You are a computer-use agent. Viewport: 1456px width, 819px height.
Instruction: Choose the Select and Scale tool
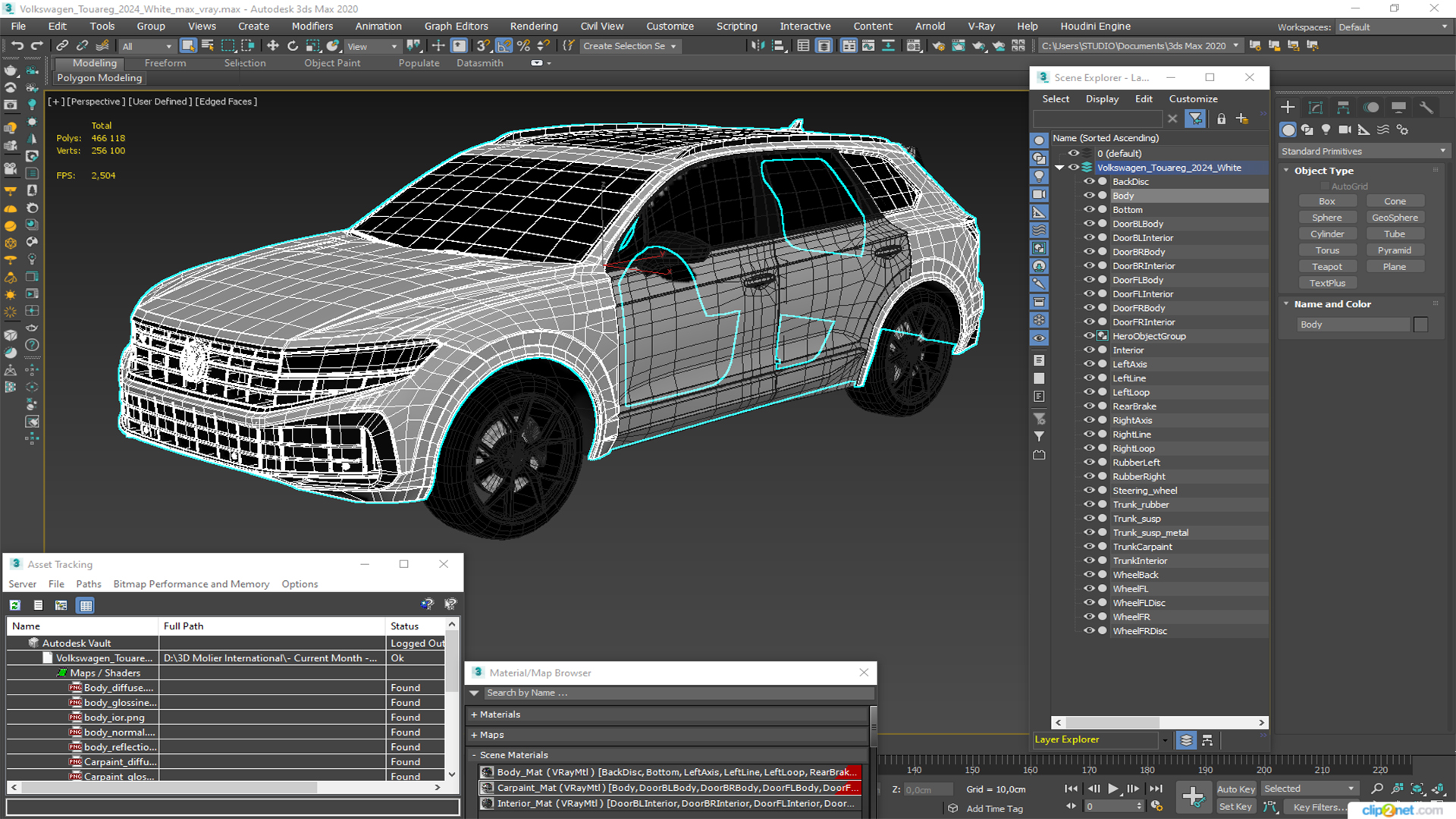pos(312,46)
